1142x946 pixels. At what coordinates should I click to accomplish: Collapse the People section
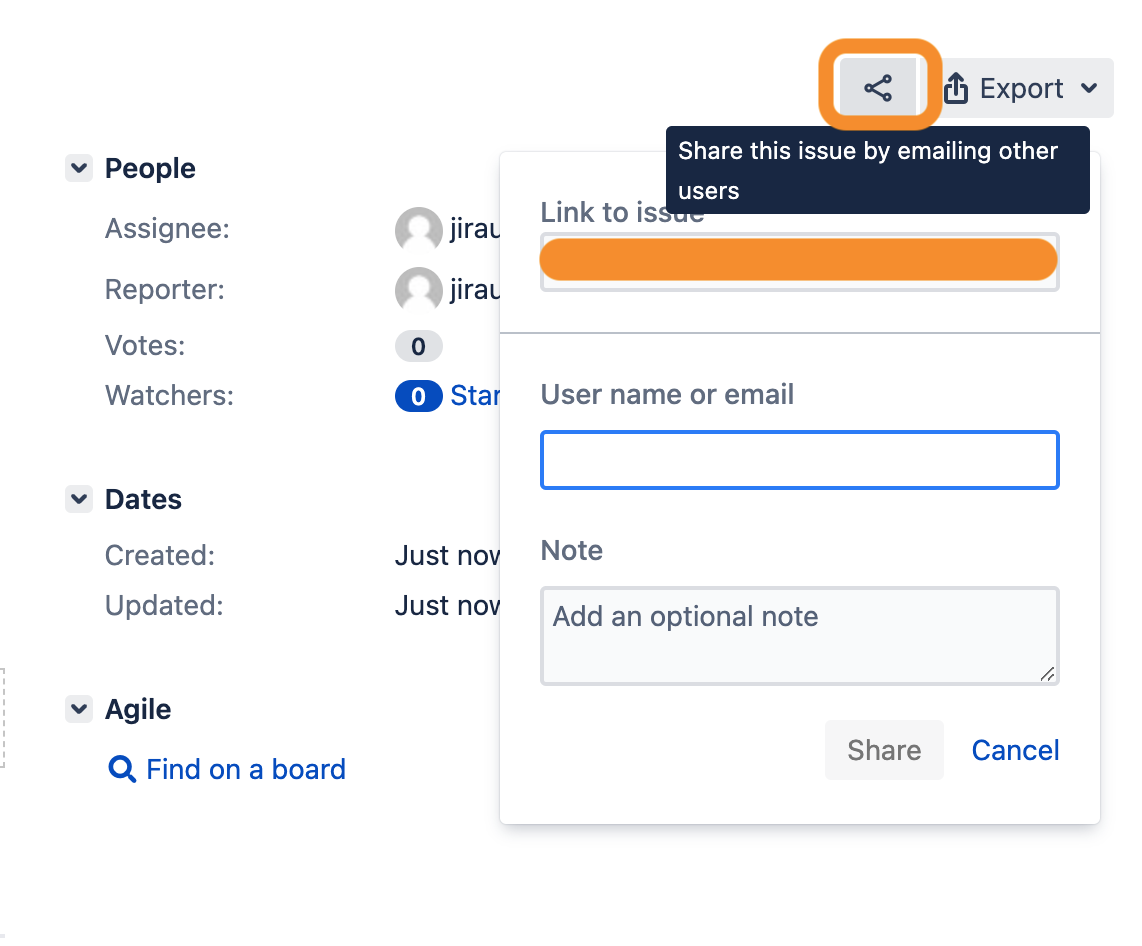pos(78,168)
